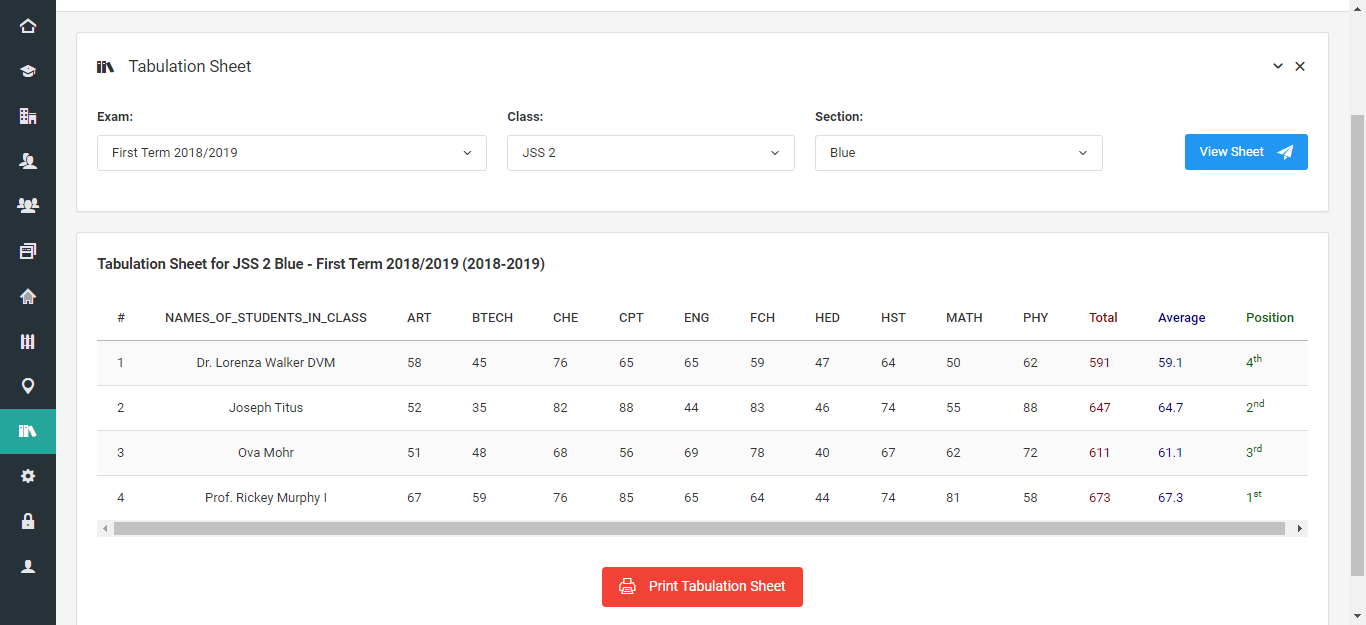This screenshot has height=625, width=1366.
Task: Click the BTECH column header
Action: [492, 318]
